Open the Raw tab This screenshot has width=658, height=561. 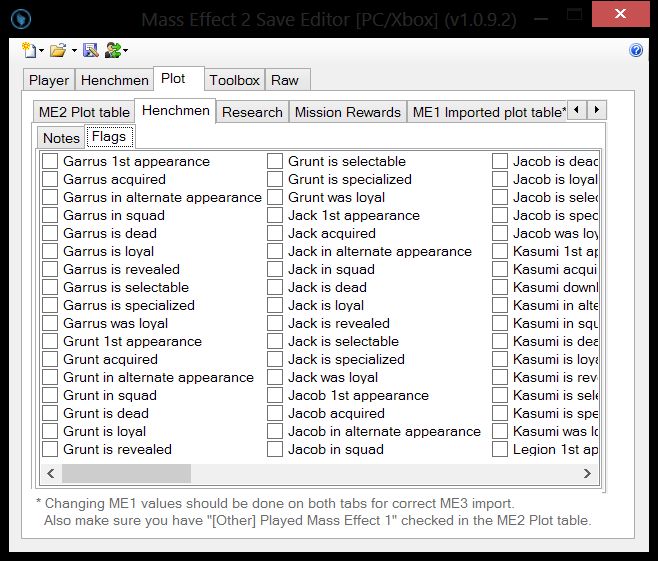[x=288, y=80]
